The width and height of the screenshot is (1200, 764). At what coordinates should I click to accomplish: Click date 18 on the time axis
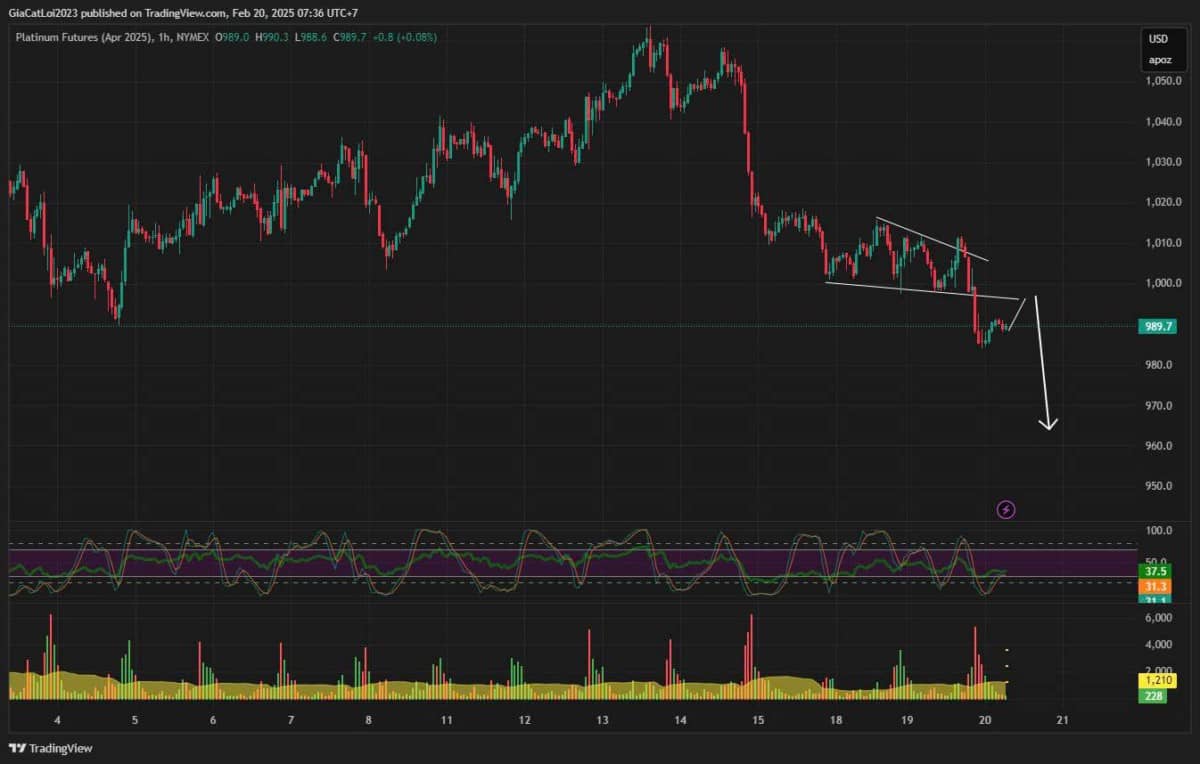pyautogui.click(x=836, y=720)
